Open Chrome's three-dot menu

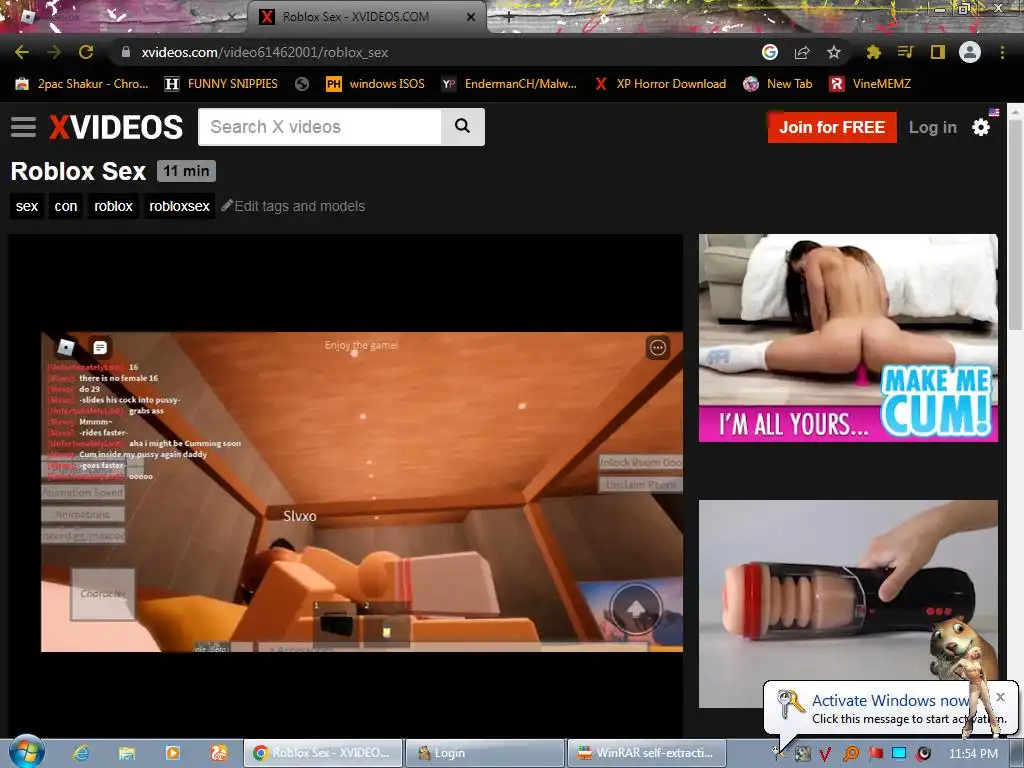tap(1002, 52)
